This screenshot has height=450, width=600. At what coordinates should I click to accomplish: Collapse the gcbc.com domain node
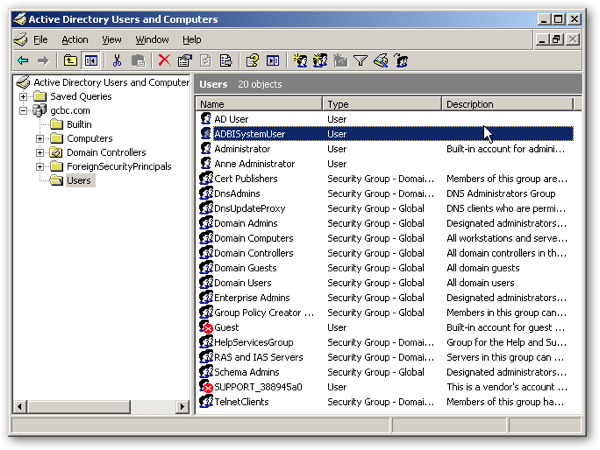pos(23,111)
